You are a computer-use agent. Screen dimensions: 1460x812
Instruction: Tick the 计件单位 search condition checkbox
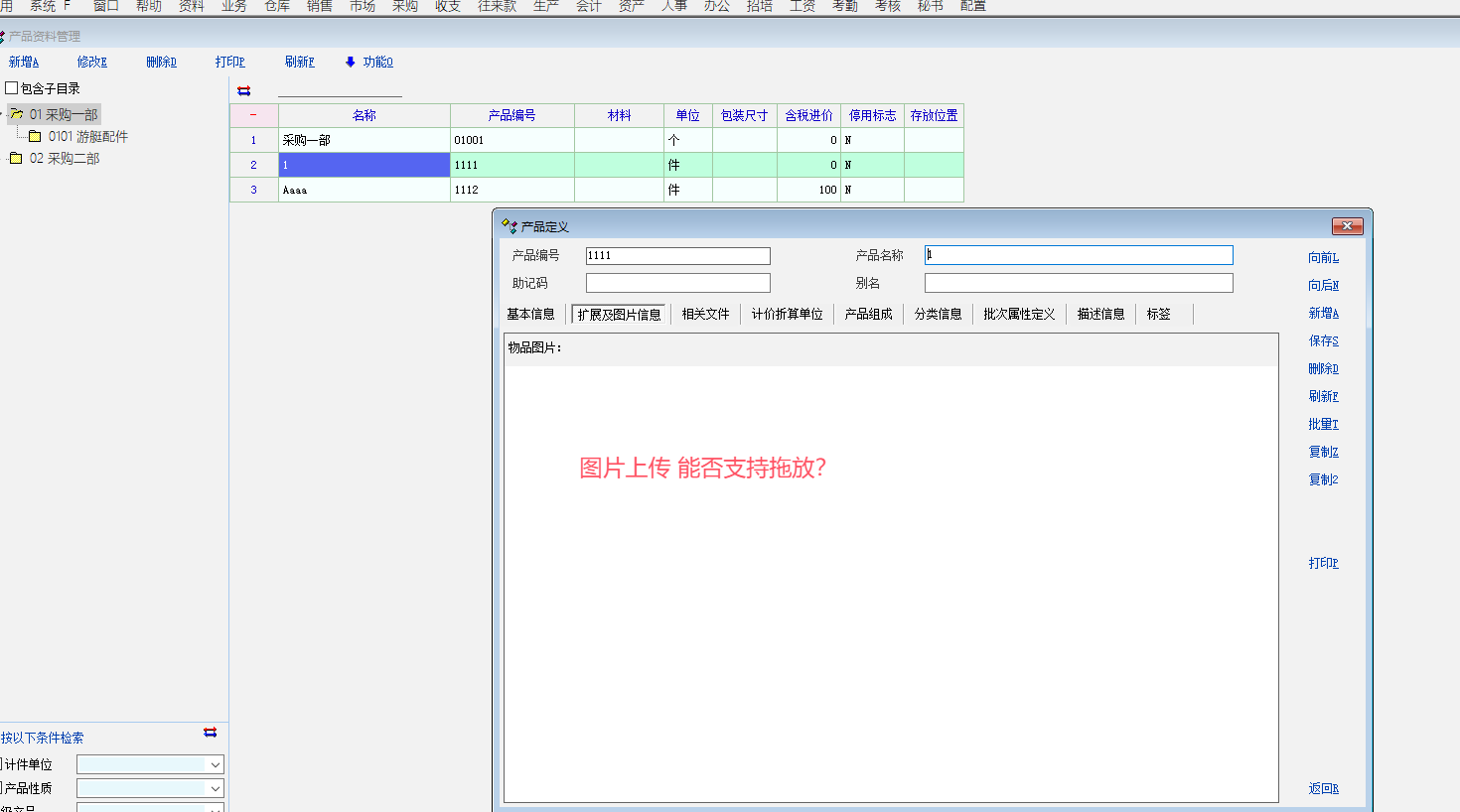[x=1, y=764]
